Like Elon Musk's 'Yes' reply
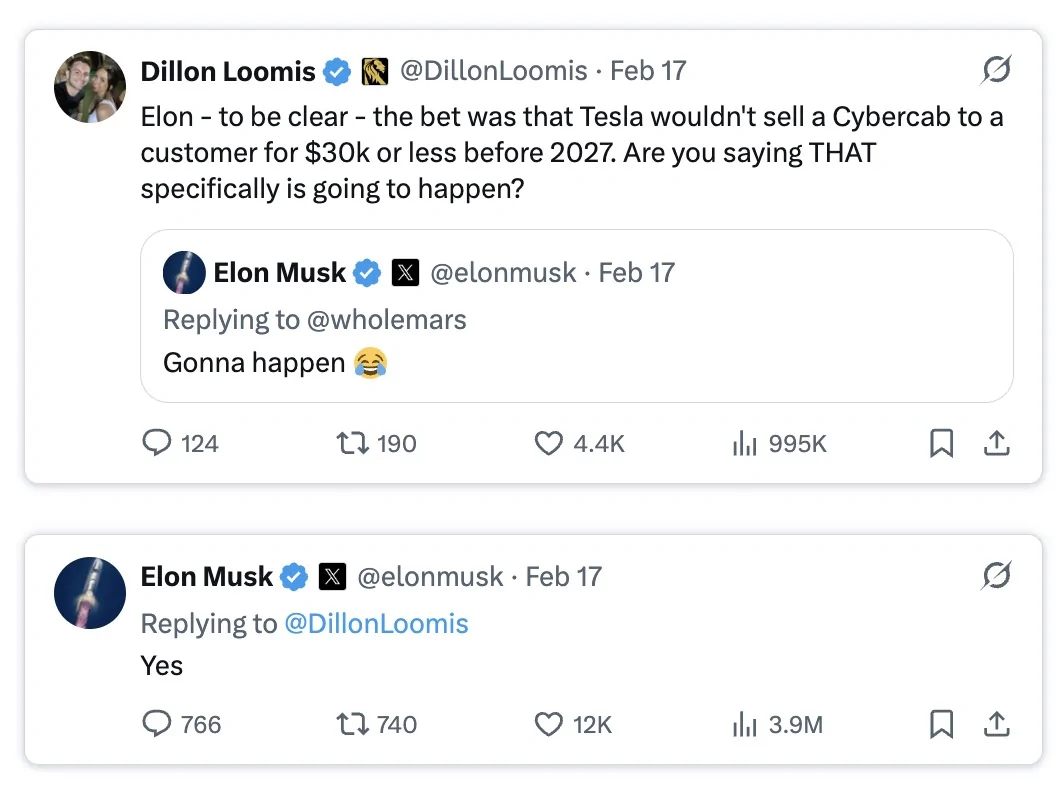1062x808 pixels. 548,724
